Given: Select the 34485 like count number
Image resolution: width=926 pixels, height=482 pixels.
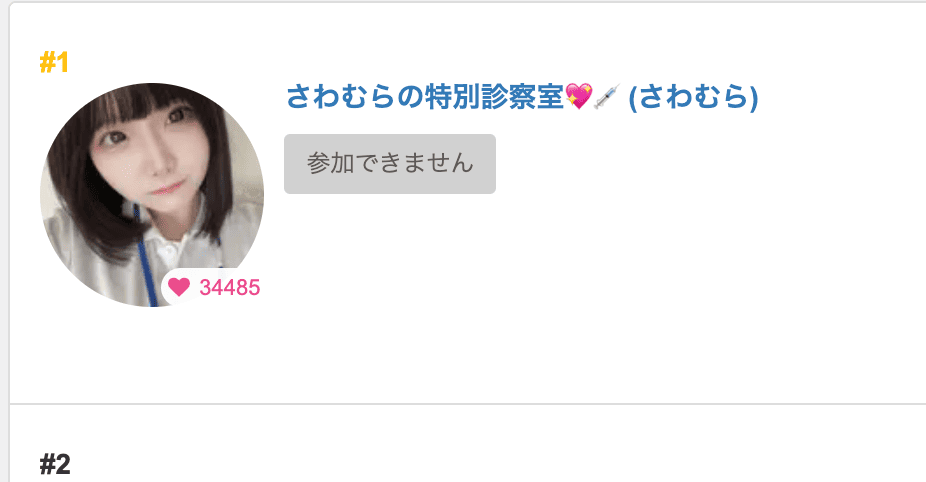Looking at the screenshot, I should click(x=230, y=288).
